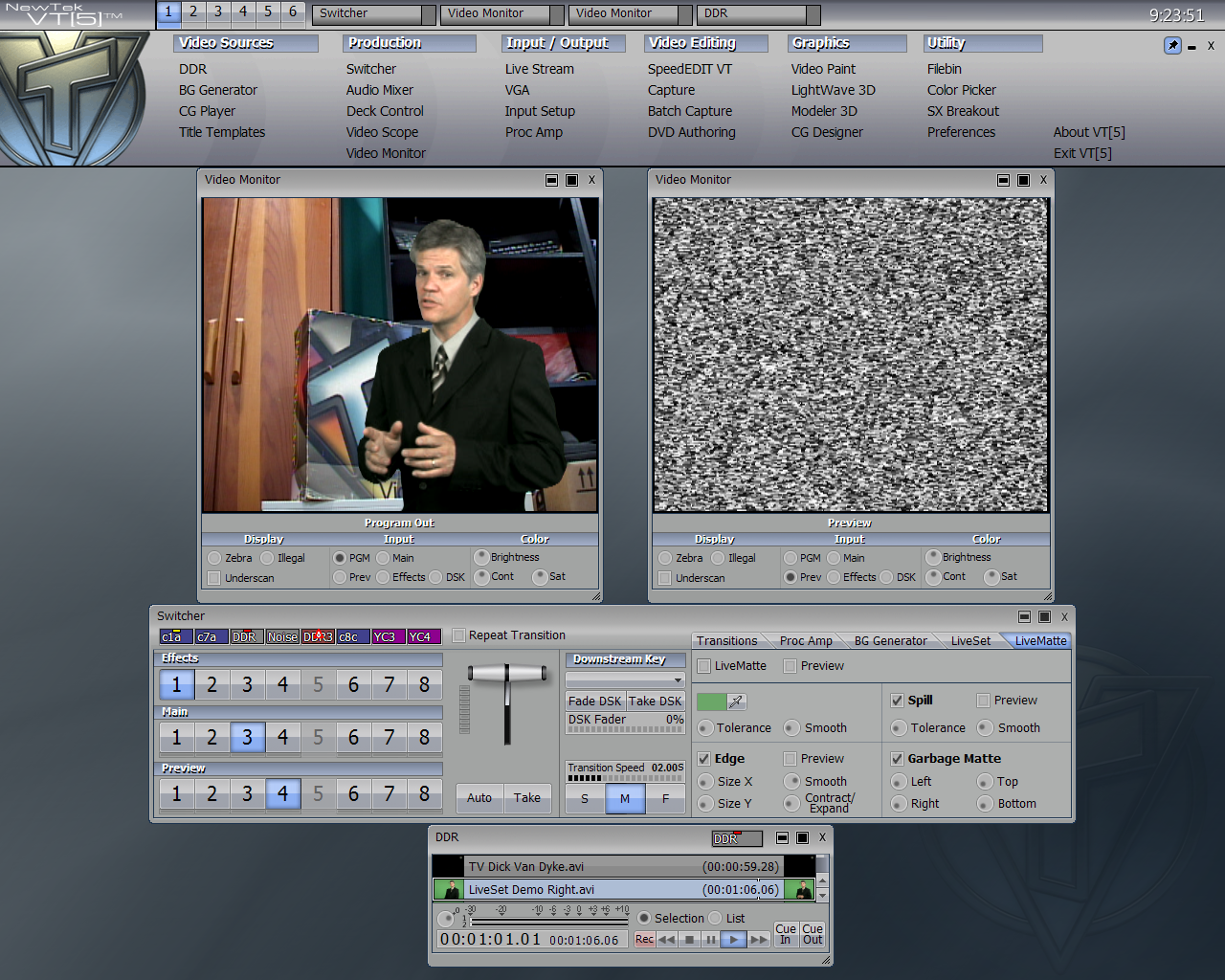The width and height of the screenshot is (1225, 980).
Task: Click the Fade DSK button
Action: (595, 702)
